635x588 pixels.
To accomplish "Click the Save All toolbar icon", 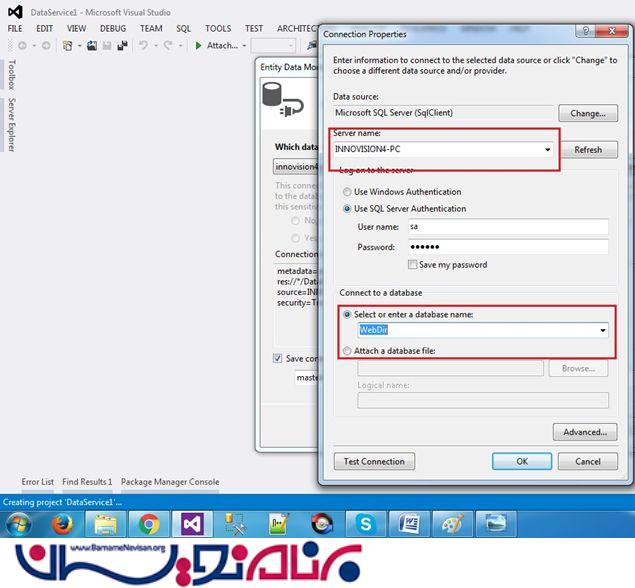I will (122, 46).
